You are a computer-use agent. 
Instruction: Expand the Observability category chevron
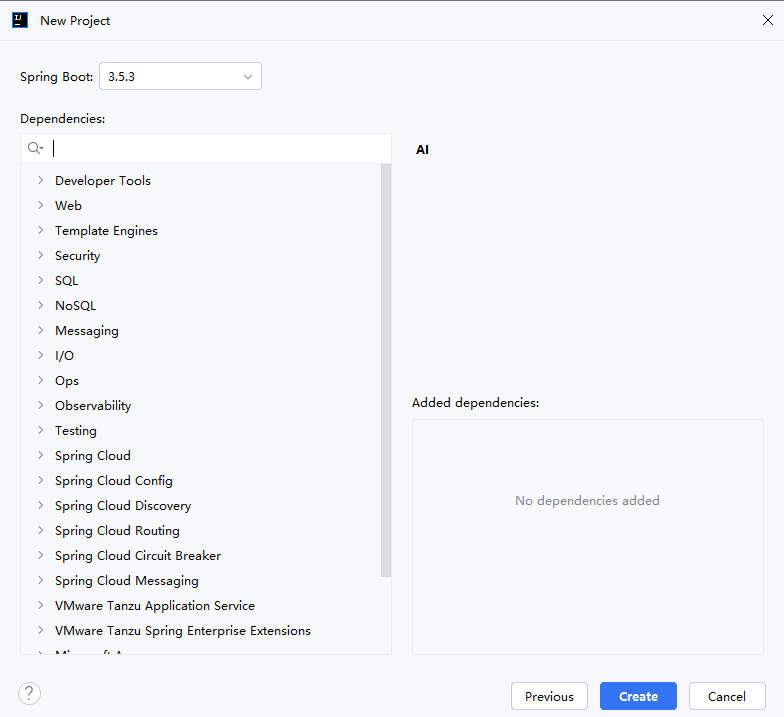point(40,405)
